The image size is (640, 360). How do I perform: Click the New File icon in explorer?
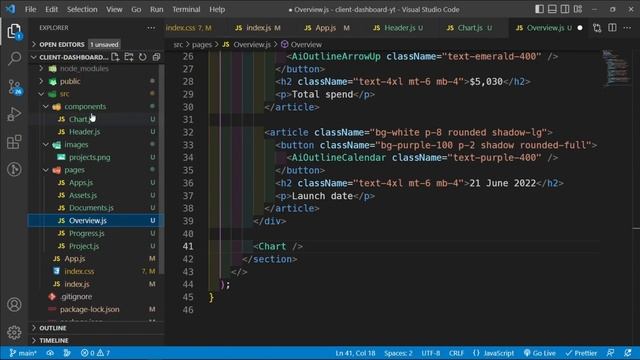pyautogui.click(x=115, y=57)
